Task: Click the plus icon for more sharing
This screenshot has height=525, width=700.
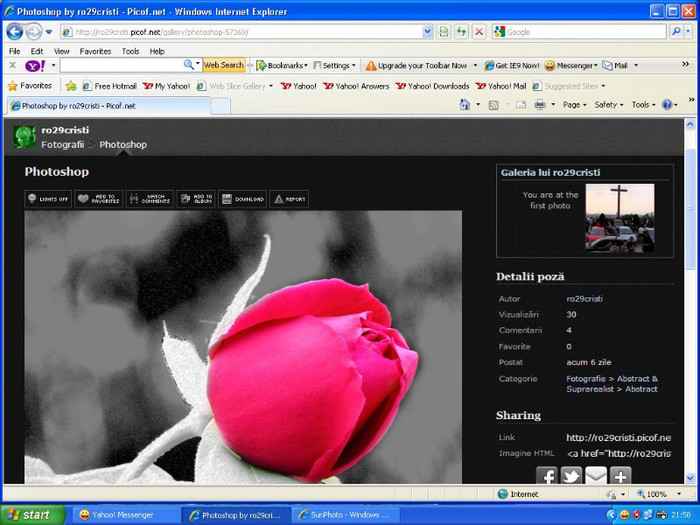Action: 621,476
